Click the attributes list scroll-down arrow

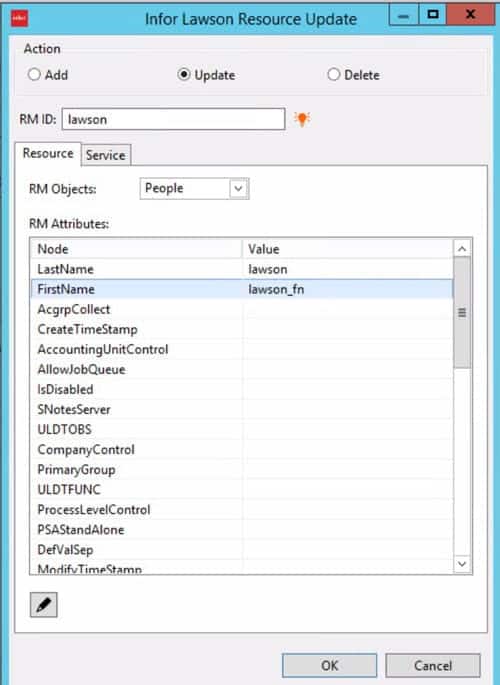[x=462, y=564]
